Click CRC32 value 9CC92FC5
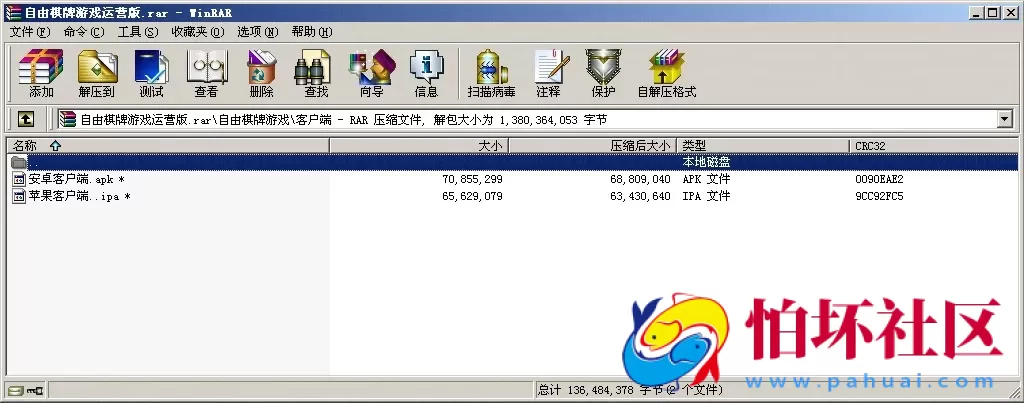The width and height of the screenshot is (1024, 403). click(x=879, y=196)
